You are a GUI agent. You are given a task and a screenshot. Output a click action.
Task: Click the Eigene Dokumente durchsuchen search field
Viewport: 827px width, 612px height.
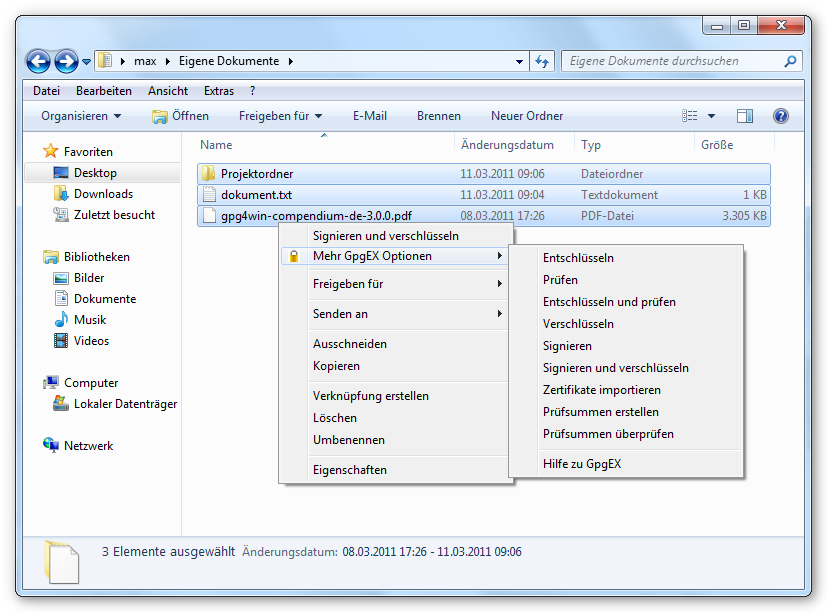(x=670, y=61)
